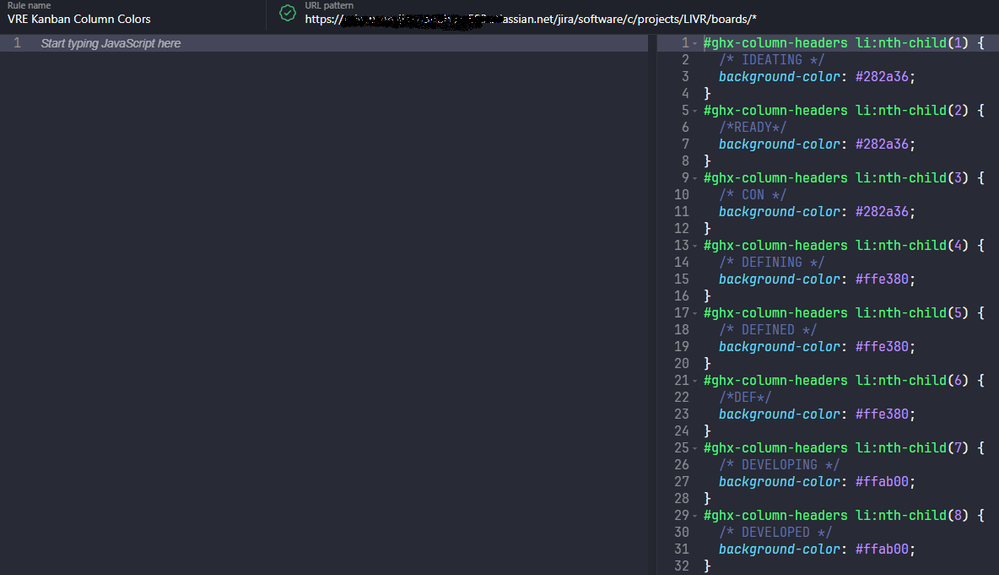This screenshot has width=999, height=575.
Task: Collapse the li:nth-child(6) CSS block fold arrow
Action: pyautogui.click(x=695, y=381)
